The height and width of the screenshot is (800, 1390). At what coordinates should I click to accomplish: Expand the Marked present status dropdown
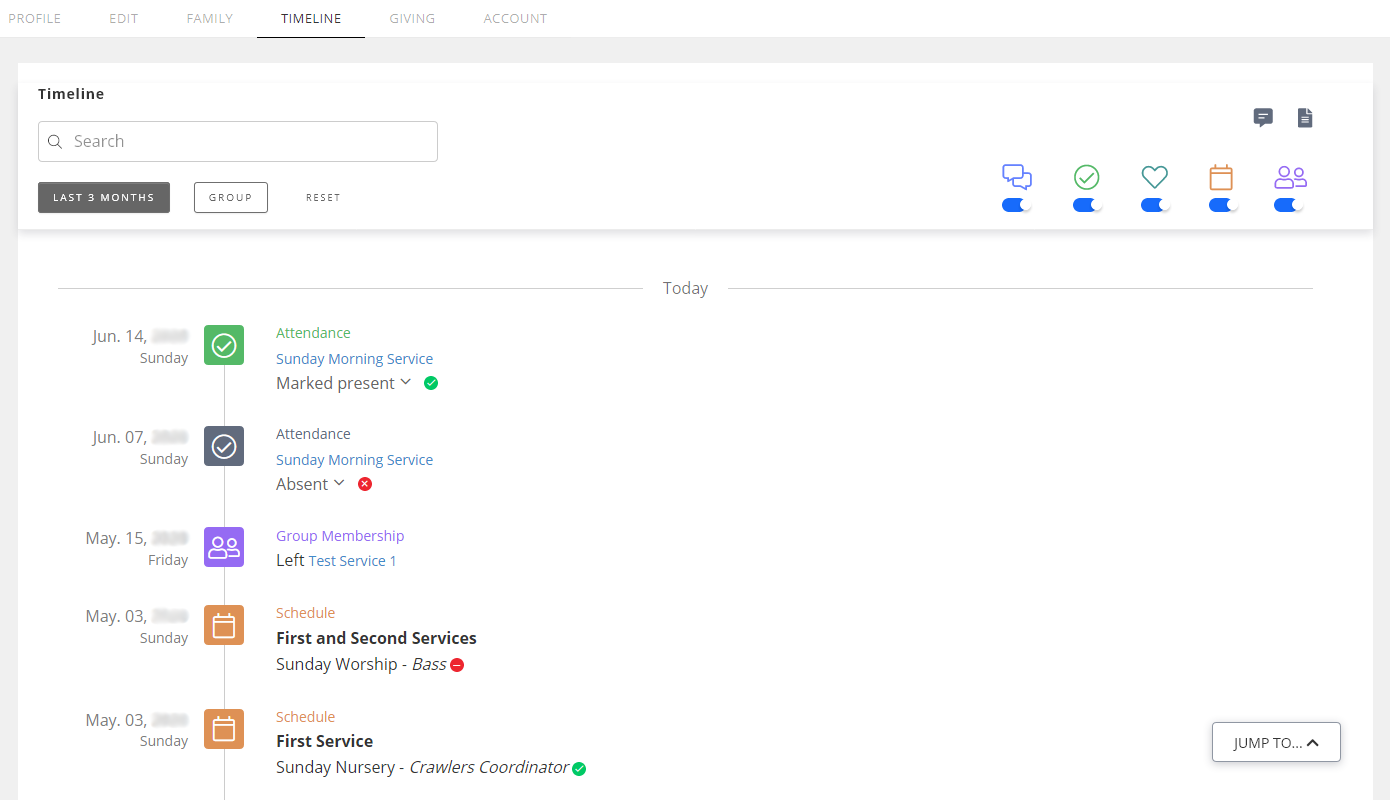[405, 382]
